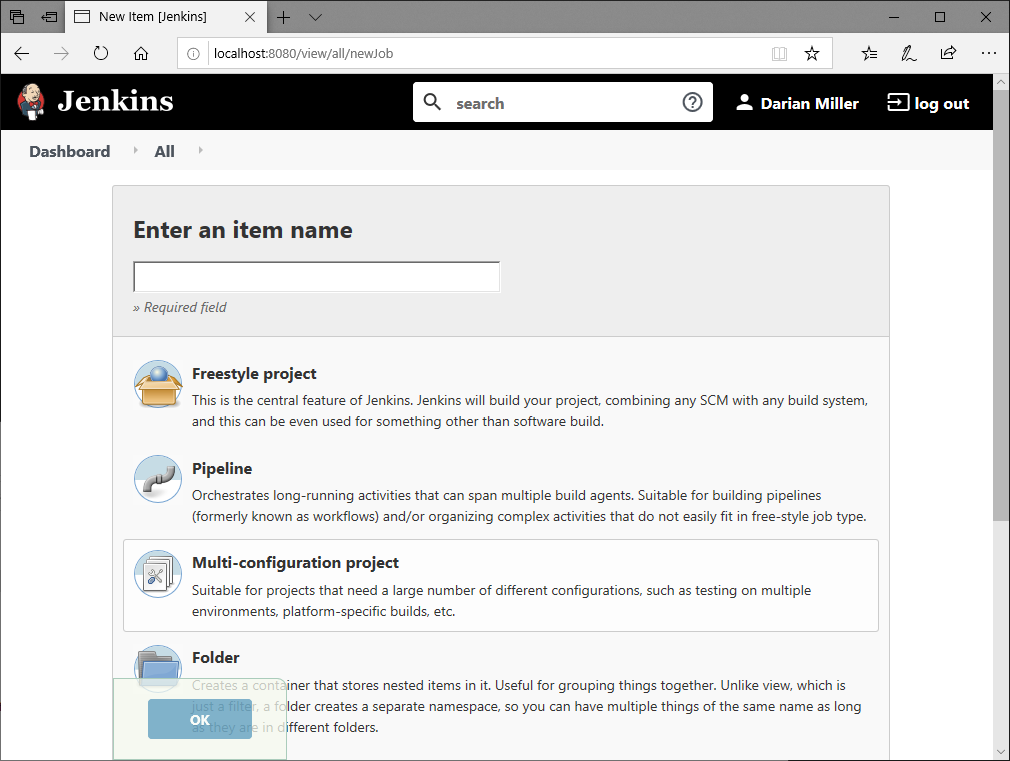The width and height of the screenshot is (1010, 761).
Task: Select the Folder item icon
Action: pyautogui.click(x=158, y=664)
